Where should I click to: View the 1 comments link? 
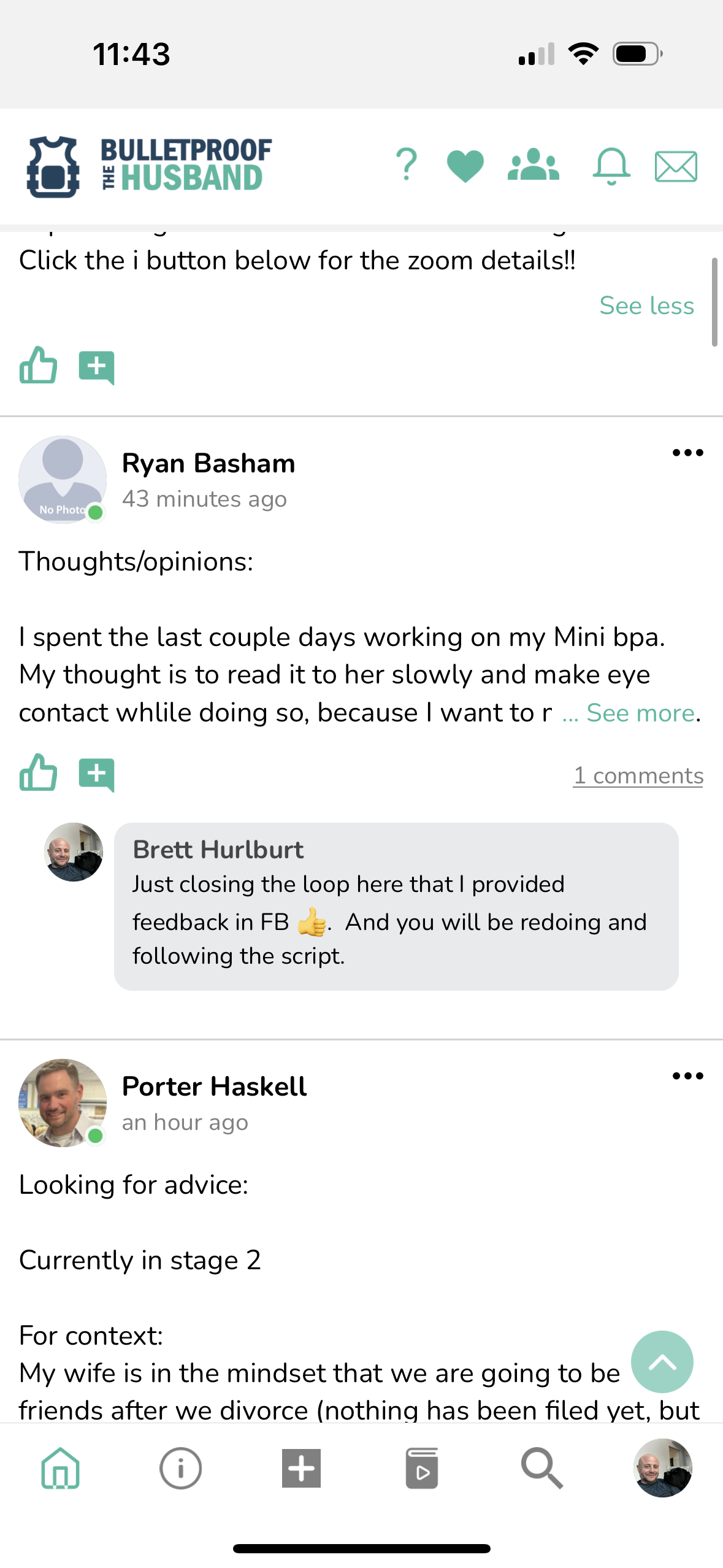(x=638, y=776)
